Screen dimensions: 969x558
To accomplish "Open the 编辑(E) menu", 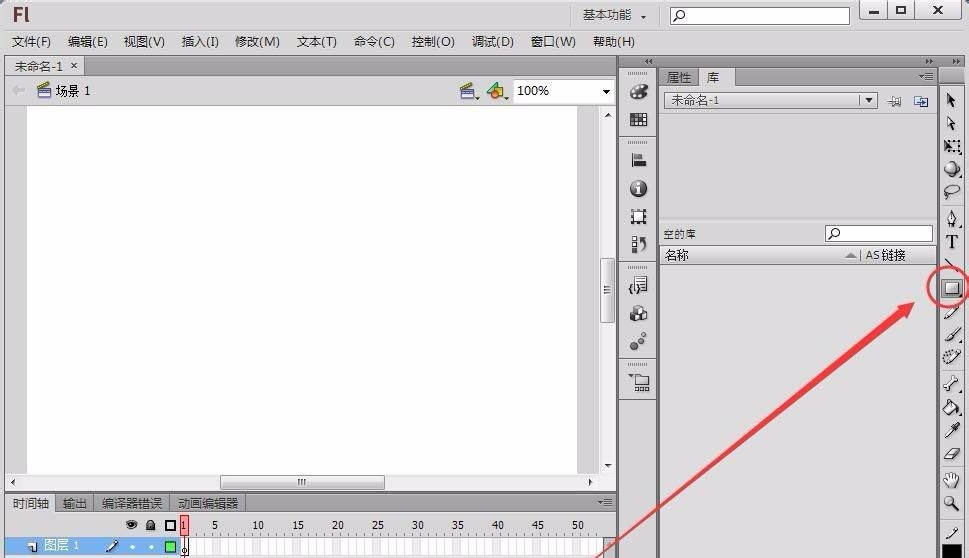I will tap(87, 41).
